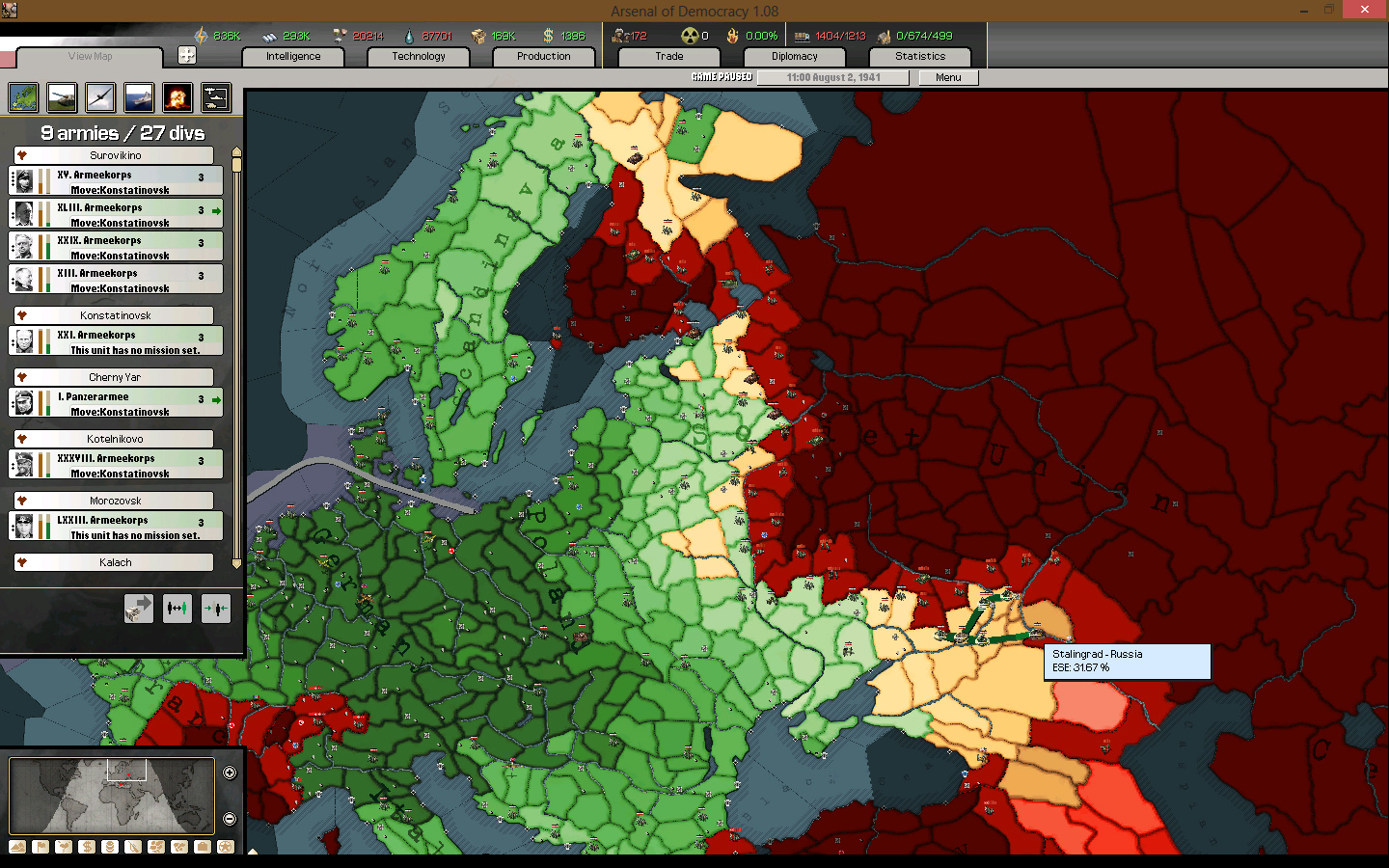Select XXI. Armeekorps unit row
Viewport: 1389px width, 868px height.
116,340
